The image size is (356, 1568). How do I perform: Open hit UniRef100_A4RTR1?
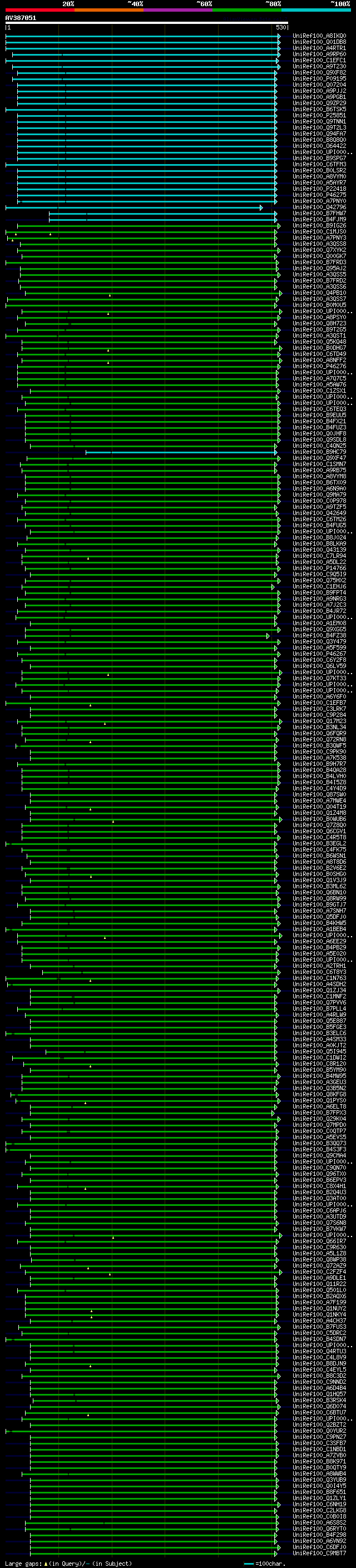(x=319, y=48)
